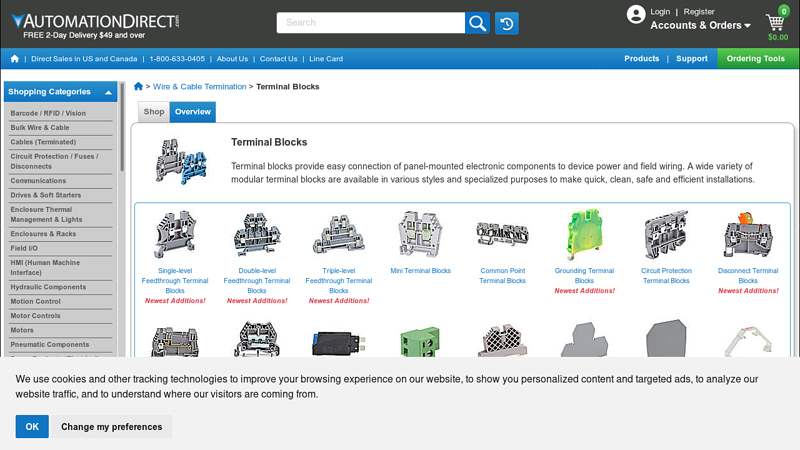800x450 pixels.
Task: Click the breadcrumb home icon
Action: [x=138, y=87]
